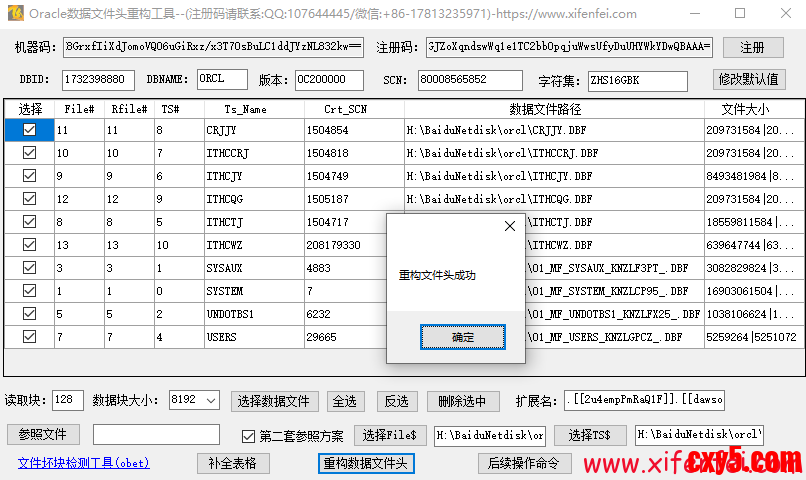The height and width of the screenshot is (480, 806).
Task: Maximize the tool window
Action: pyautogui.click(x=740, y=13)
